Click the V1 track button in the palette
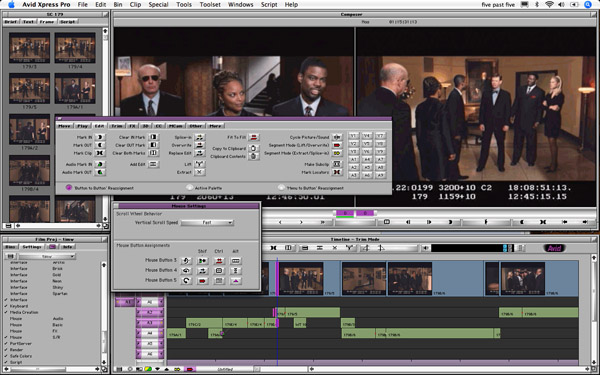Viewport: 600px width, 375px height. (354, 136)
